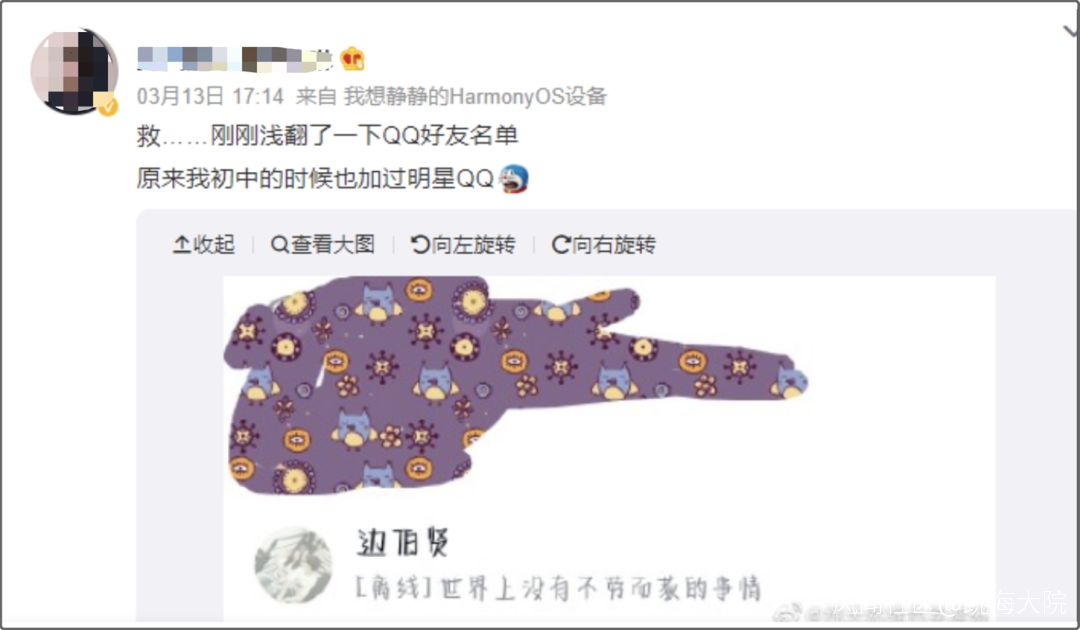Viewport: 1080px width, 630px height.
Task: Select the contact name 边伯贤
Action: pyautogui.click(x=404, y=542)
